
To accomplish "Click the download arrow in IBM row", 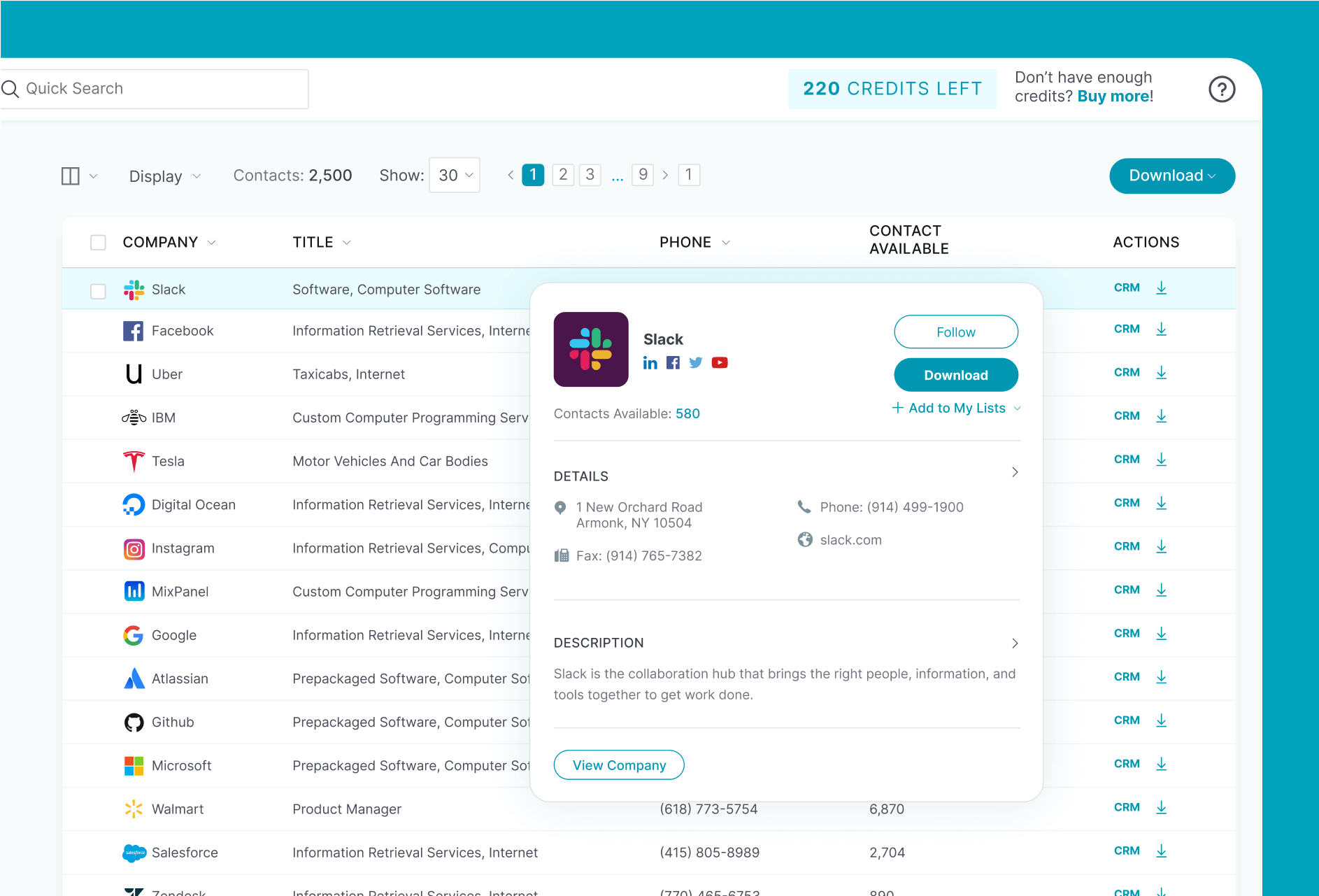I will (1161, 415).
